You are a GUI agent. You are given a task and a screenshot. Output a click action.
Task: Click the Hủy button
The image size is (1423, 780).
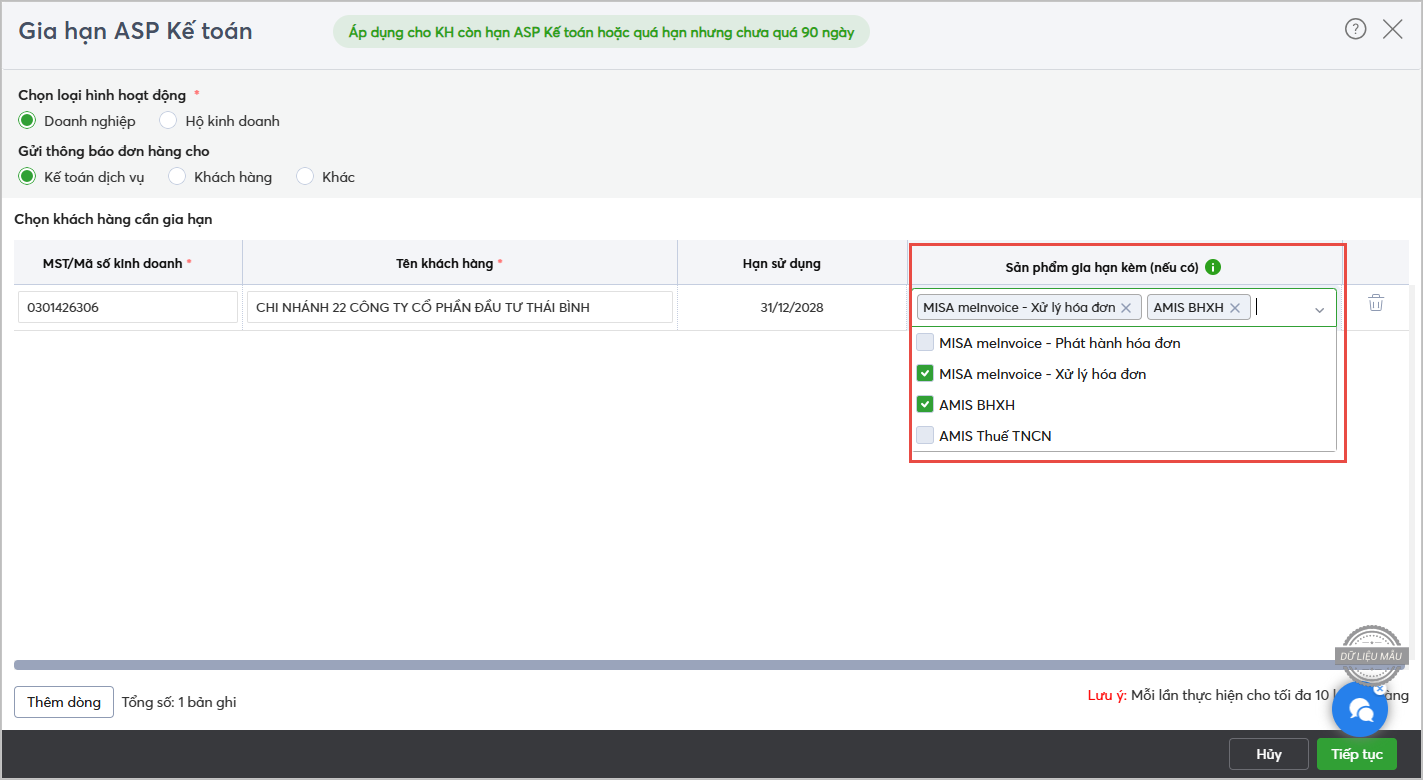coord(1269,754)
